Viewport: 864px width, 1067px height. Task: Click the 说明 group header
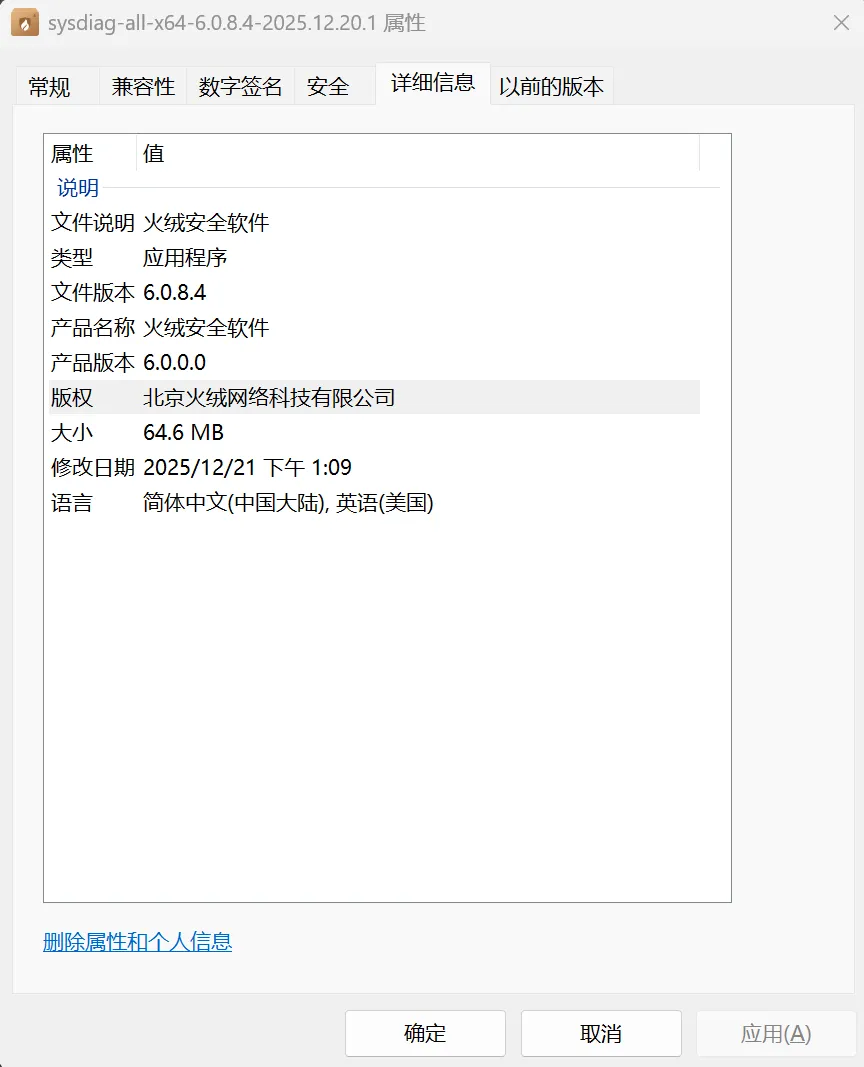coord(76,187)
